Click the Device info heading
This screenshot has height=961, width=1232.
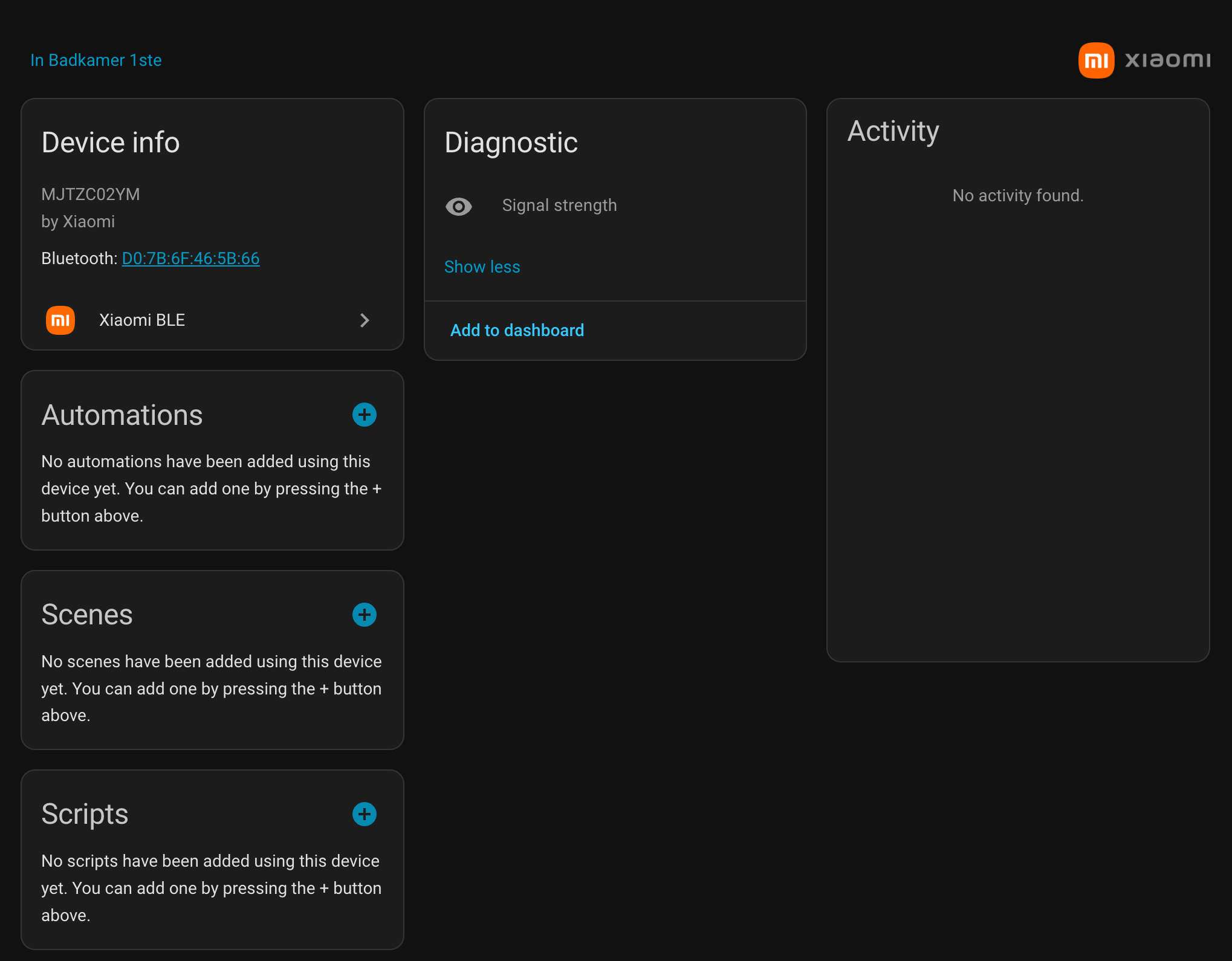(111, 143)
